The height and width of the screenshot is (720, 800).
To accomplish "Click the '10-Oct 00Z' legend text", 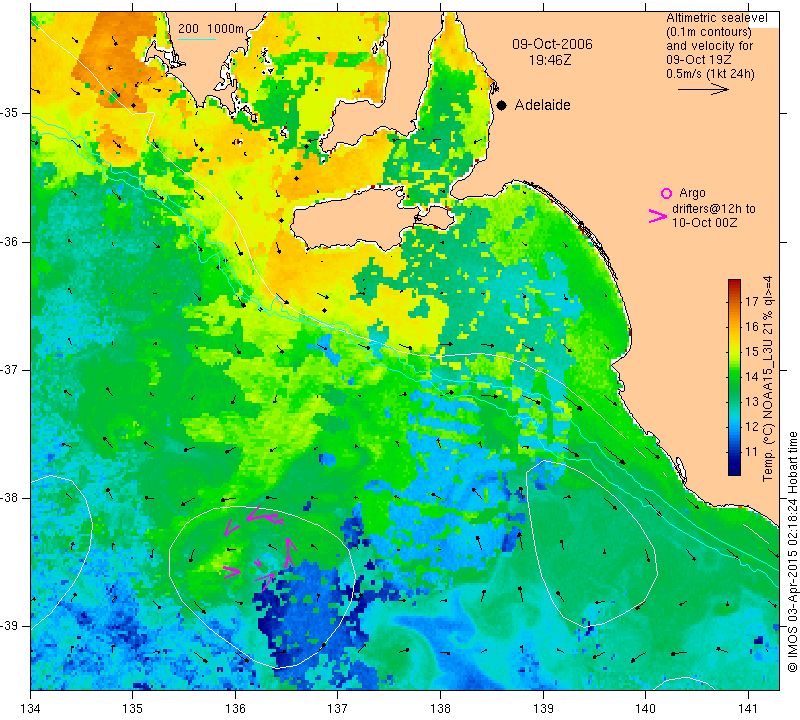I will tap(704, 222).
